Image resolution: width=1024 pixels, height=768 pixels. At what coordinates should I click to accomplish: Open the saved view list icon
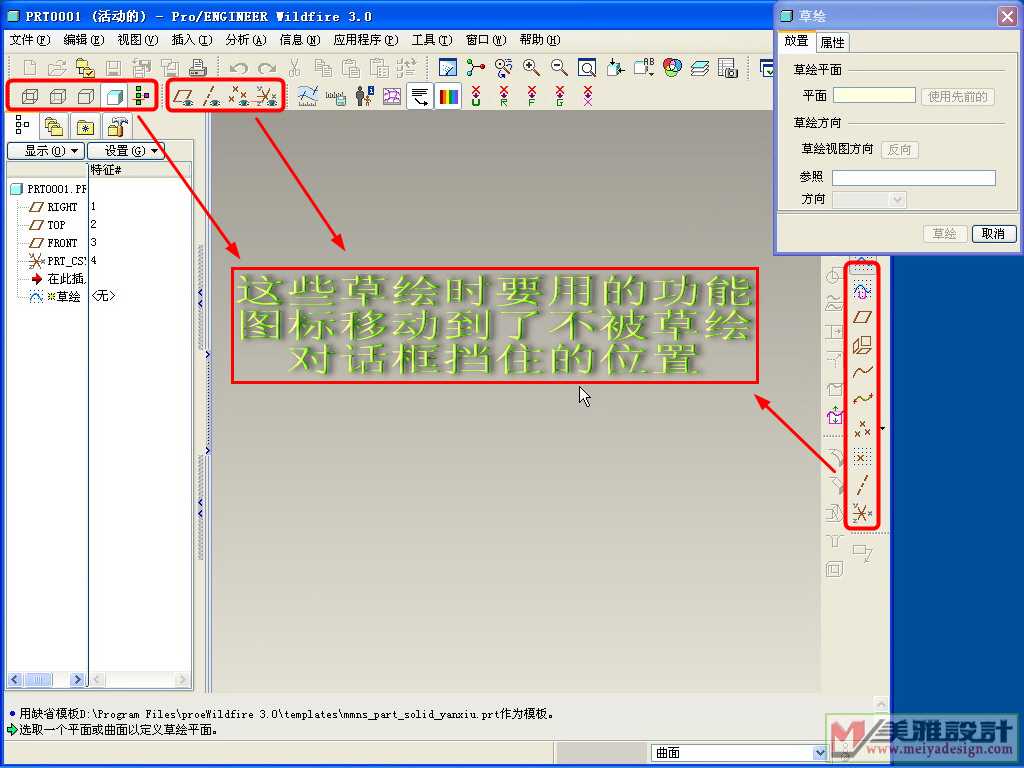click(644, 67)
